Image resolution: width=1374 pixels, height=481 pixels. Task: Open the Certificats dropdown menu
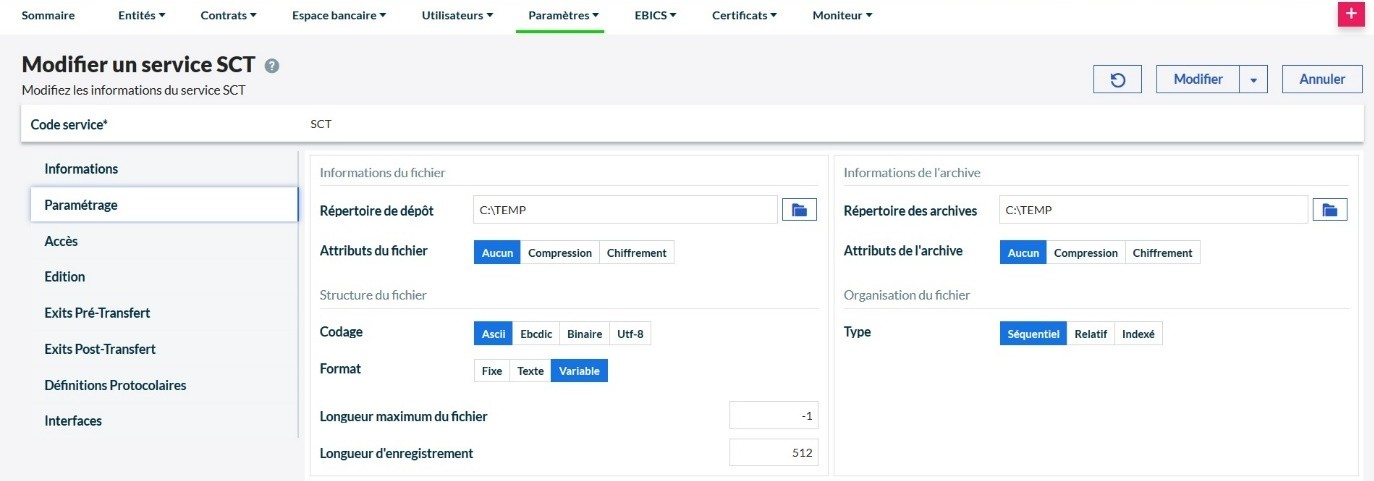(x=744, y=16)
